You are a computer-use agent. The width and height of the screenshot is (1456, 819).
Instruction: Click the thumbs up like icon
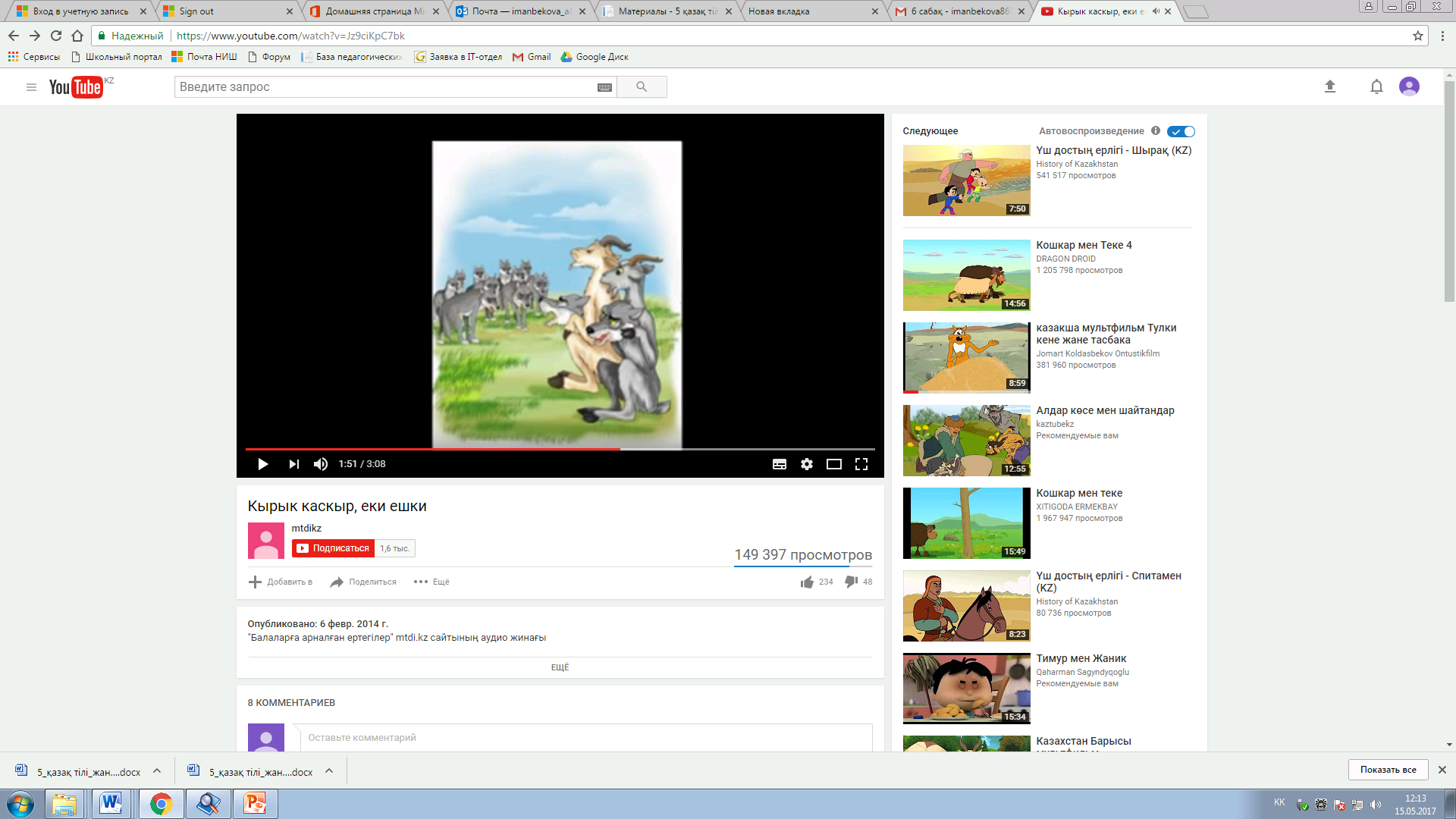807,582
